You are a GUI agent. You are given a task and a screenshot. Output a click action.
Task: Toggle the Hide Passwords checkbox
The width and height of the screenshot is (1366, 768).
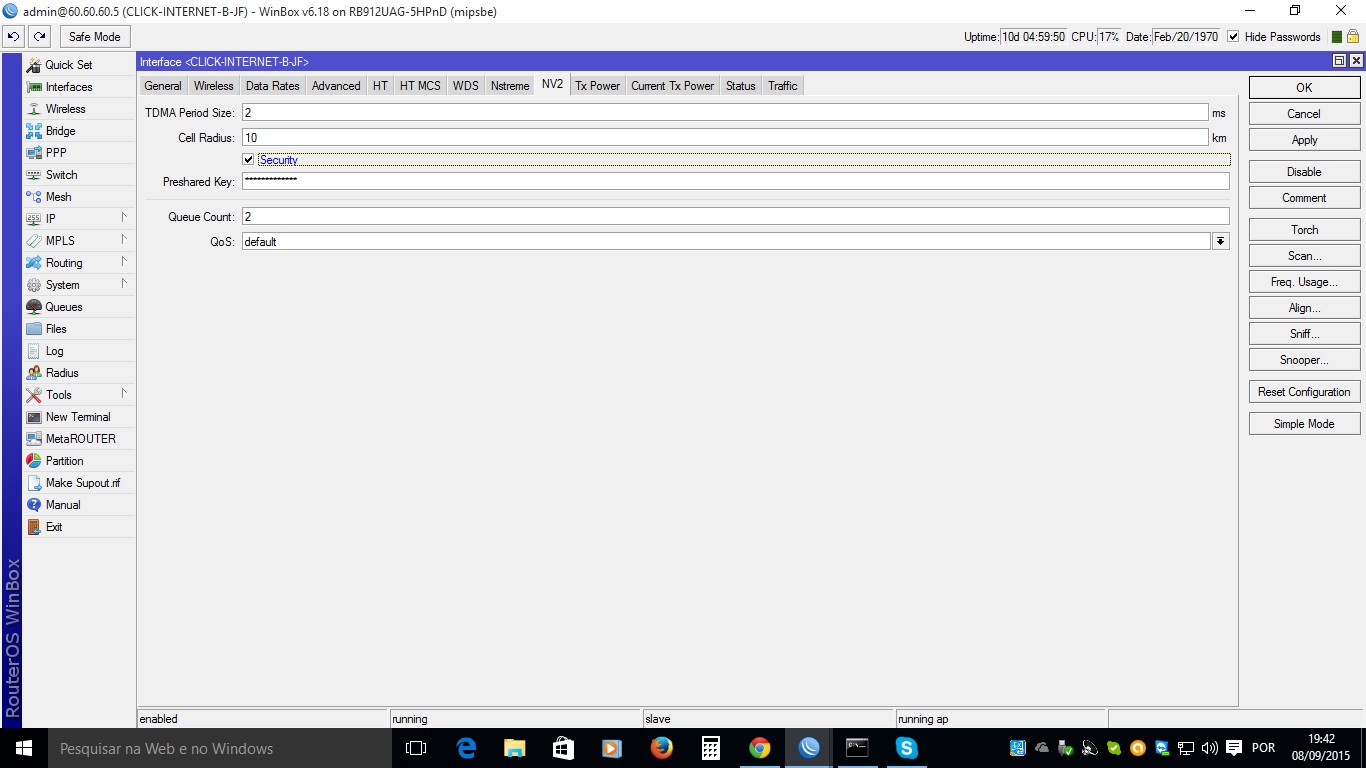click(x=1233, y=37)
